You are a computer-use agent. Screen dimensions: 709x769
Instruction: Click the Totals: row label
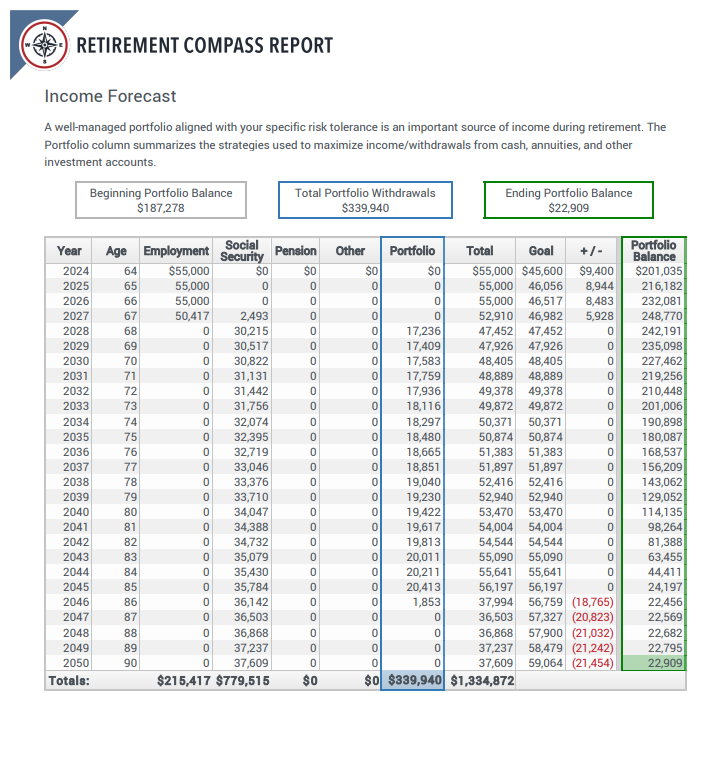tap(69, 681)
